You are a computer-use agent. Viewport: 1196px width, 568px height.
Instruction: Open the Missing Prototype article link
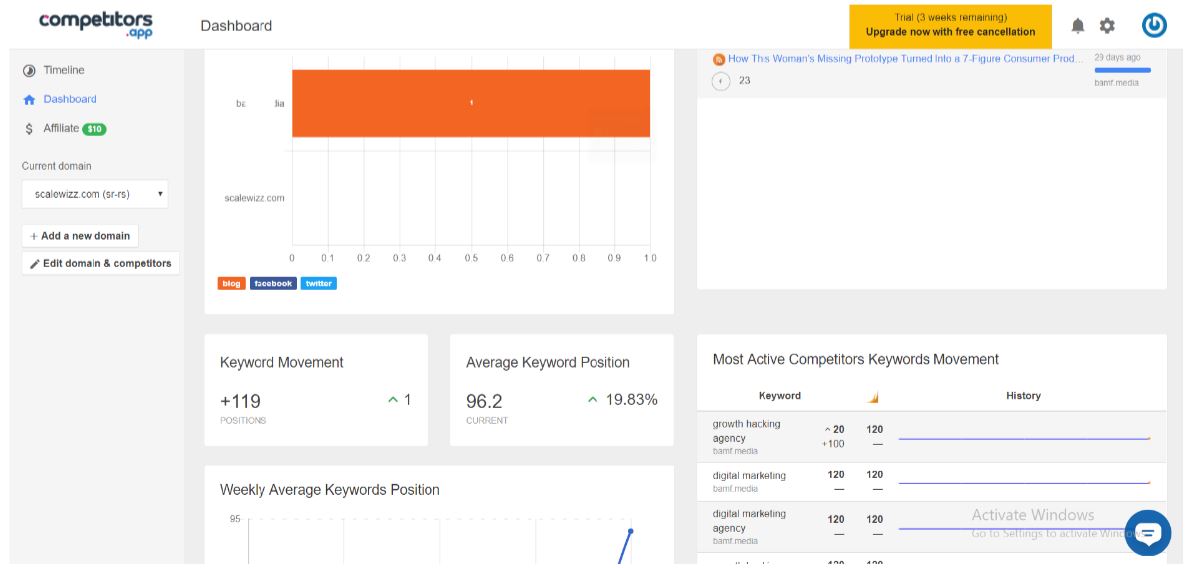(905, 59)
